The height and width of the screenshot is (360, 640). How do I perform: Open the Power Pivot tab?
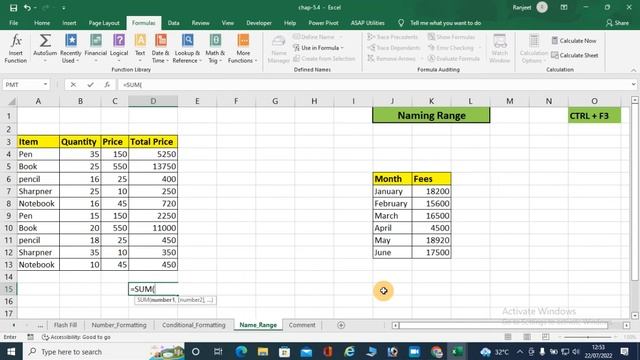323,23
